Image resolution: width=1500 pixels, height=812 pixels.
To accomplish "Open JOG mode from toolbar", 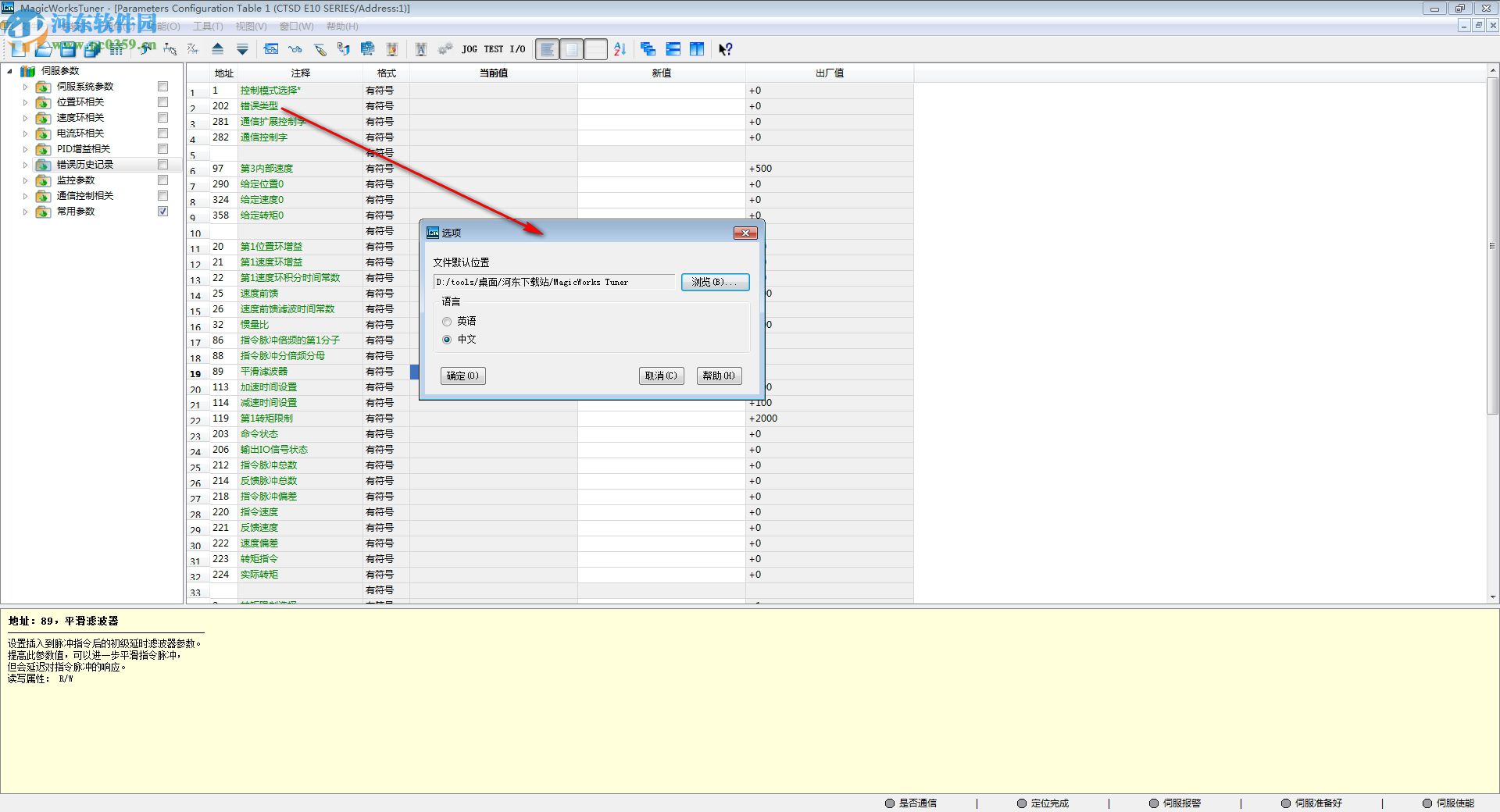I will point(470,49).
